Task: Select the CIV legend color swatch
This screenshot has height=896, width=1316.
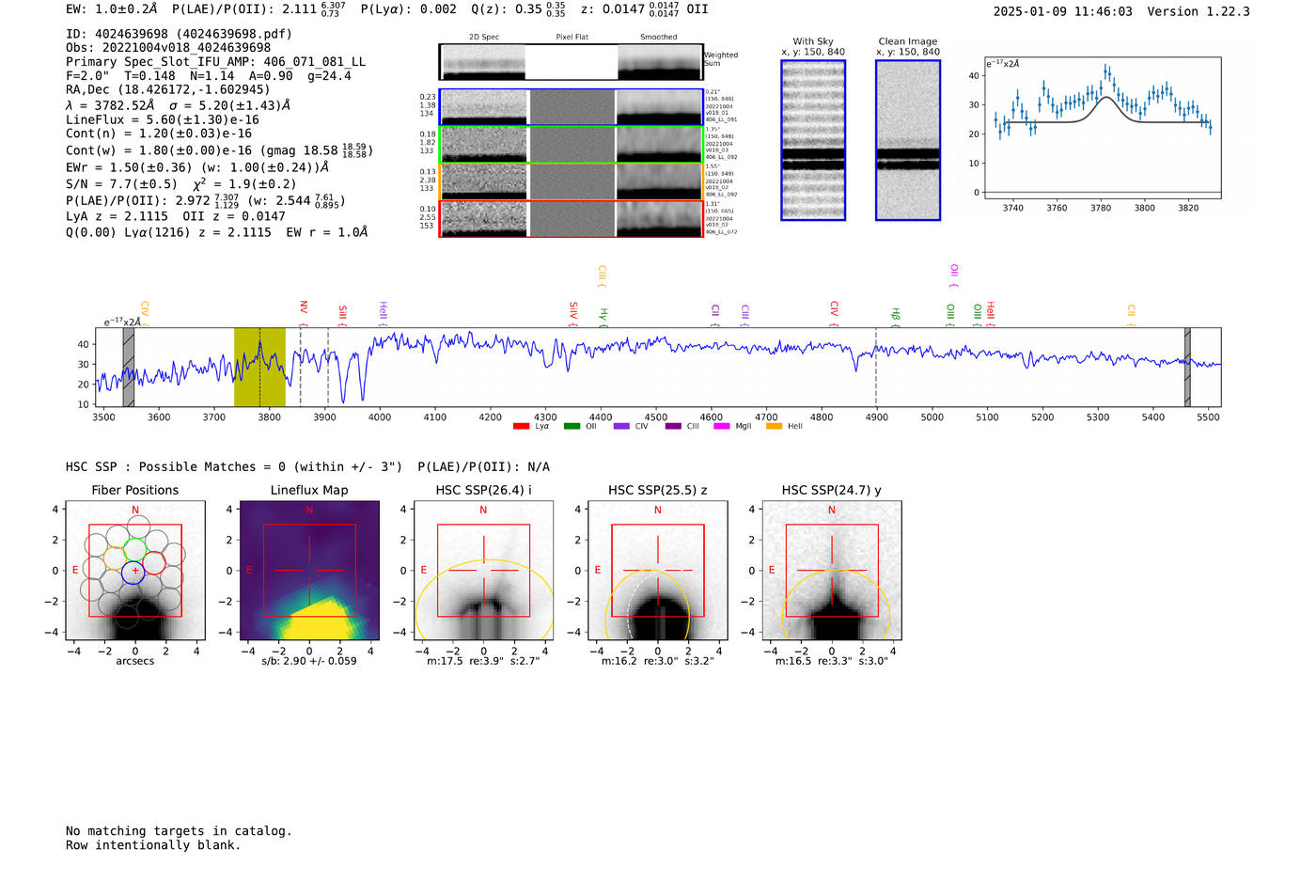Action: (621, 426)
